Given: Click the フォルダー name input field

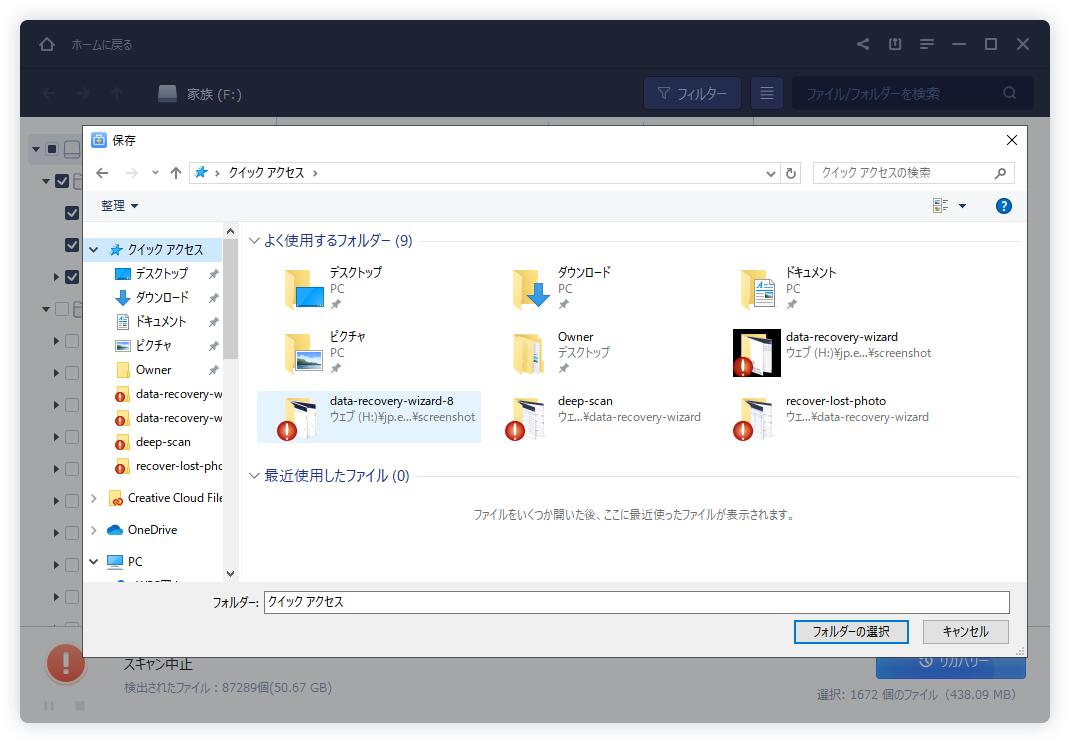Looking at the screenshot, I should (x=636, y=602).
